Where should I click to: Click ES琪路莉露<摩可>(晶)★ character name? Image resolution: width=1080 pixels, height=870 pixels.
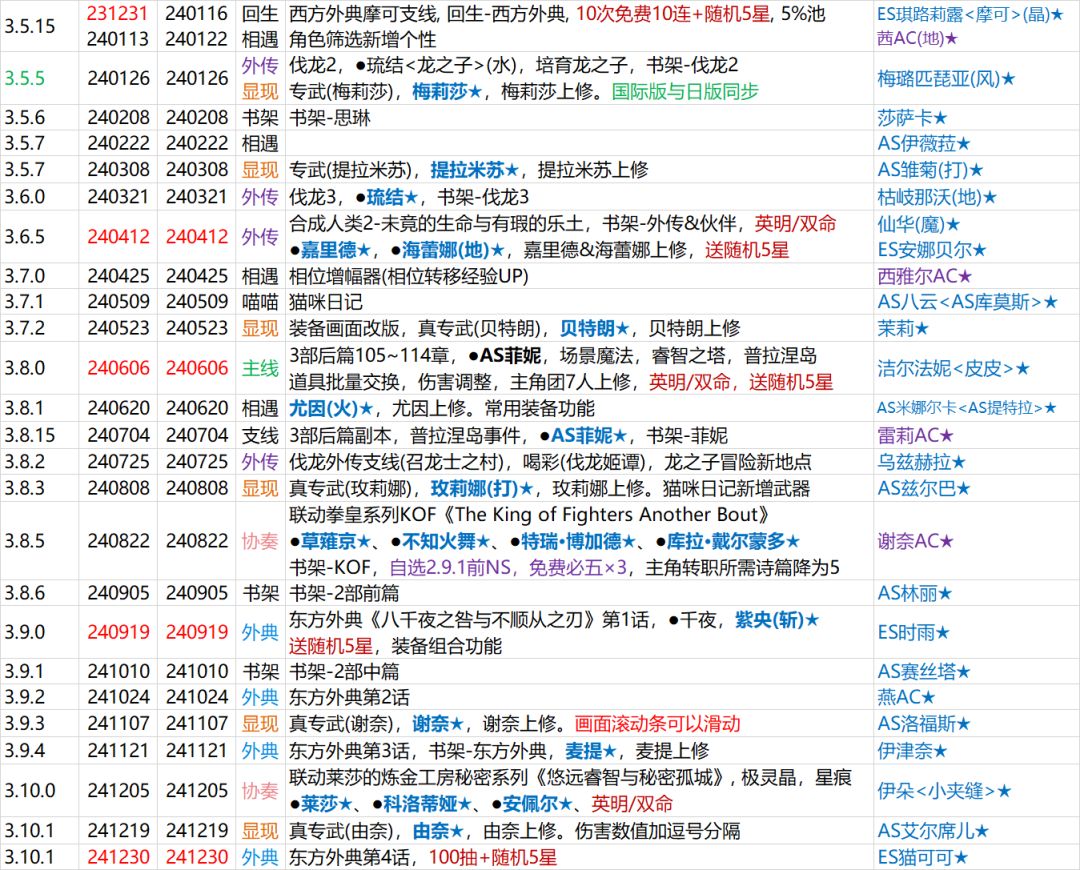pos(970,14)
